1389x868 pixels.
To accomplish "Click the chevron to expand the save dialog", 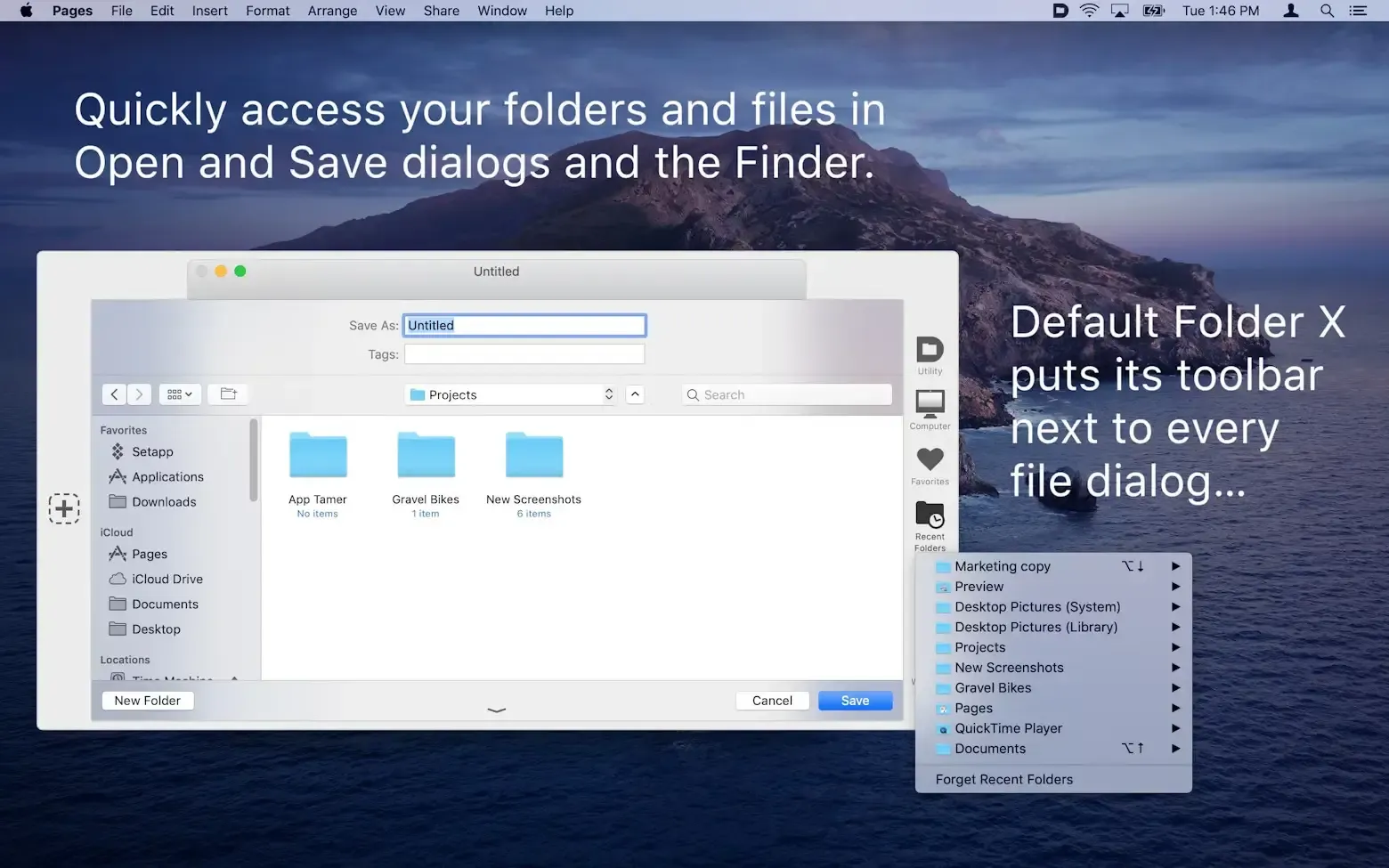I will pyautogui.click(x=496, y=710).
